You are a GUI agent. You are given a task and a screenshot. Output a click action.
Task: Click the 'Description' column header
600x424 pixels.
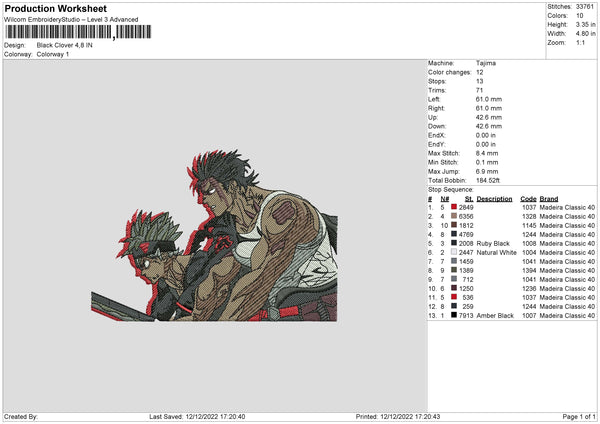[494, 199]
